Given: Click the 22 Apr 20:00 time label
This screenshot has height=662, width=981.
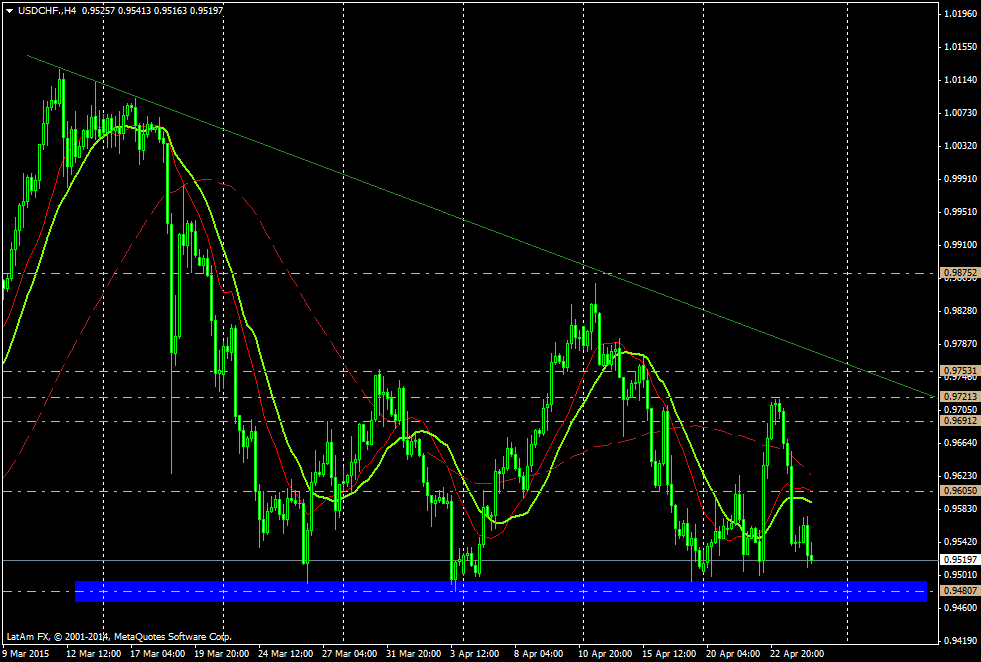Looking at the screenshot, I should 797,653.
